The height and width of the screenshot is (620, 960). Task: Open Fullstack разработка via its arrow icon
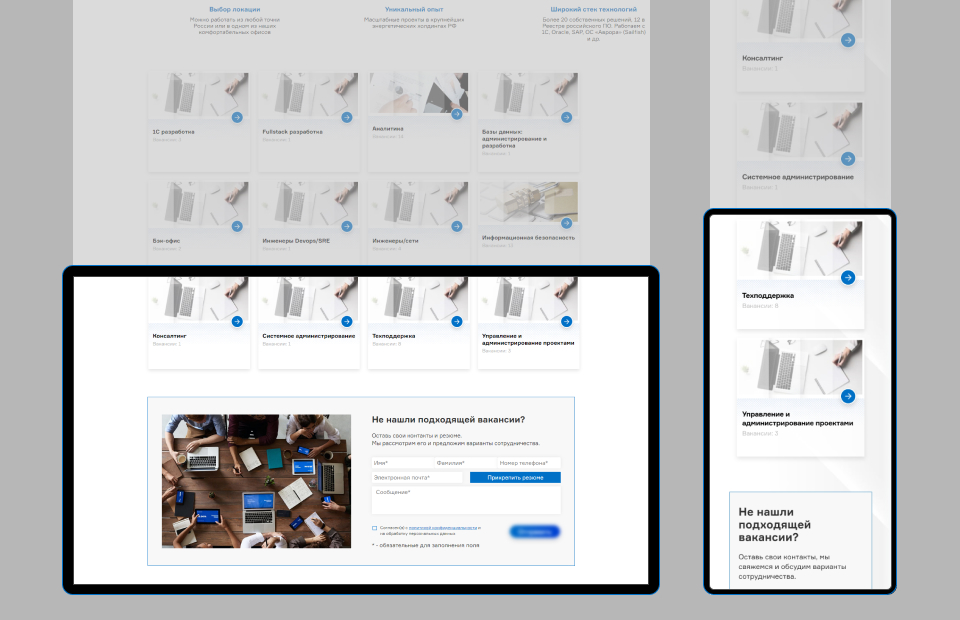coord(346,117)
